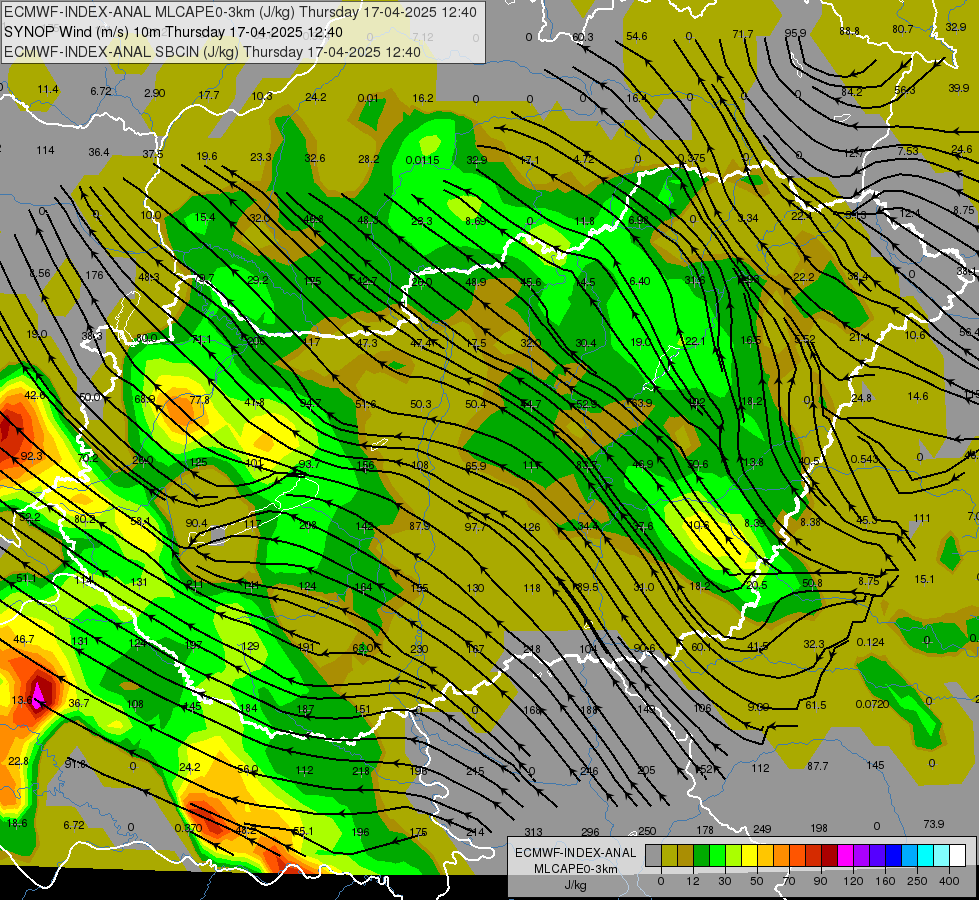Image resolution: width=979 pixels, height=900 pixels.
Task: Click the dark red legend swatch
Action: click(829, 855)
